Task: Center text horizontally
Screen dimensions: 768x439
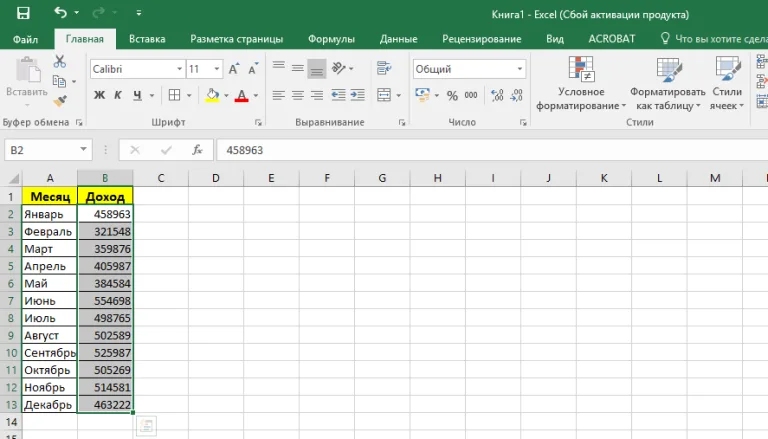Action: [x=298, y=95]
